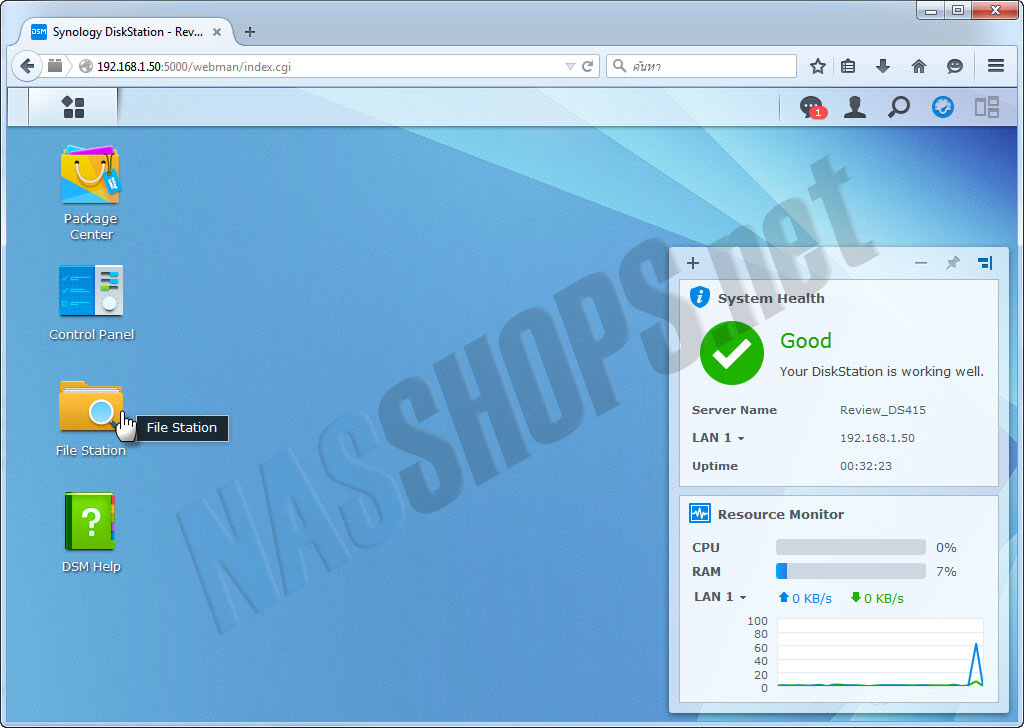
Task: Open Package Center desktop icon
Action: click(x=90, y=175)
